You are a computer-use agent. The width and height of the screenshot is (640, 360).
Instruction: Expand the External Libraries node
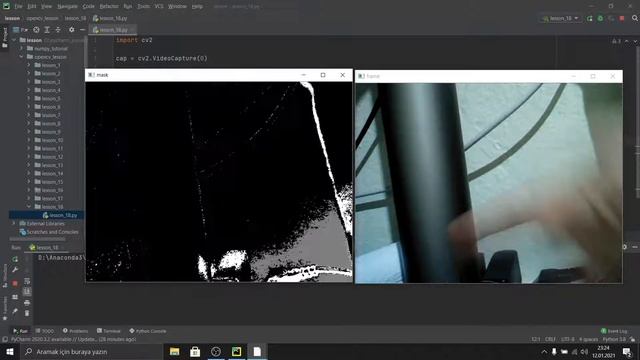(x=14, y=224)
